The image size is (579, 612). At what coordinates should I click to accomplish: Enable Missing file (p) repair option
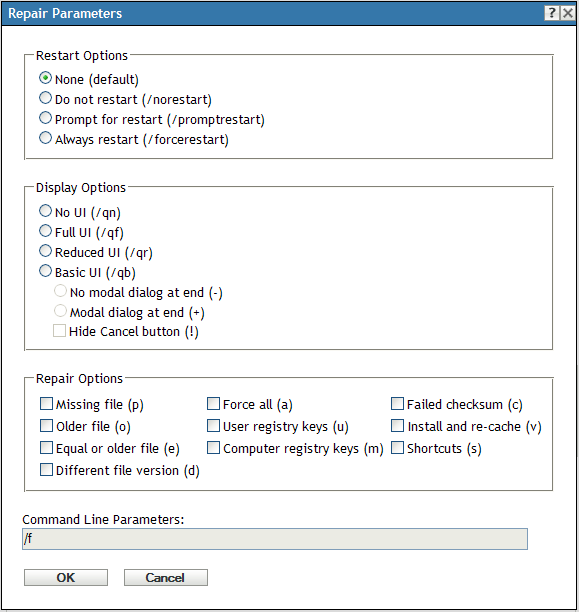point(46,404)
